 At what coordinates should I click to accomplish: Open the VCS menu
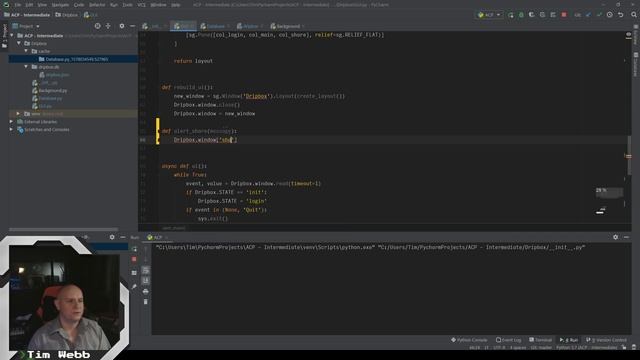[x=141, y=5]
